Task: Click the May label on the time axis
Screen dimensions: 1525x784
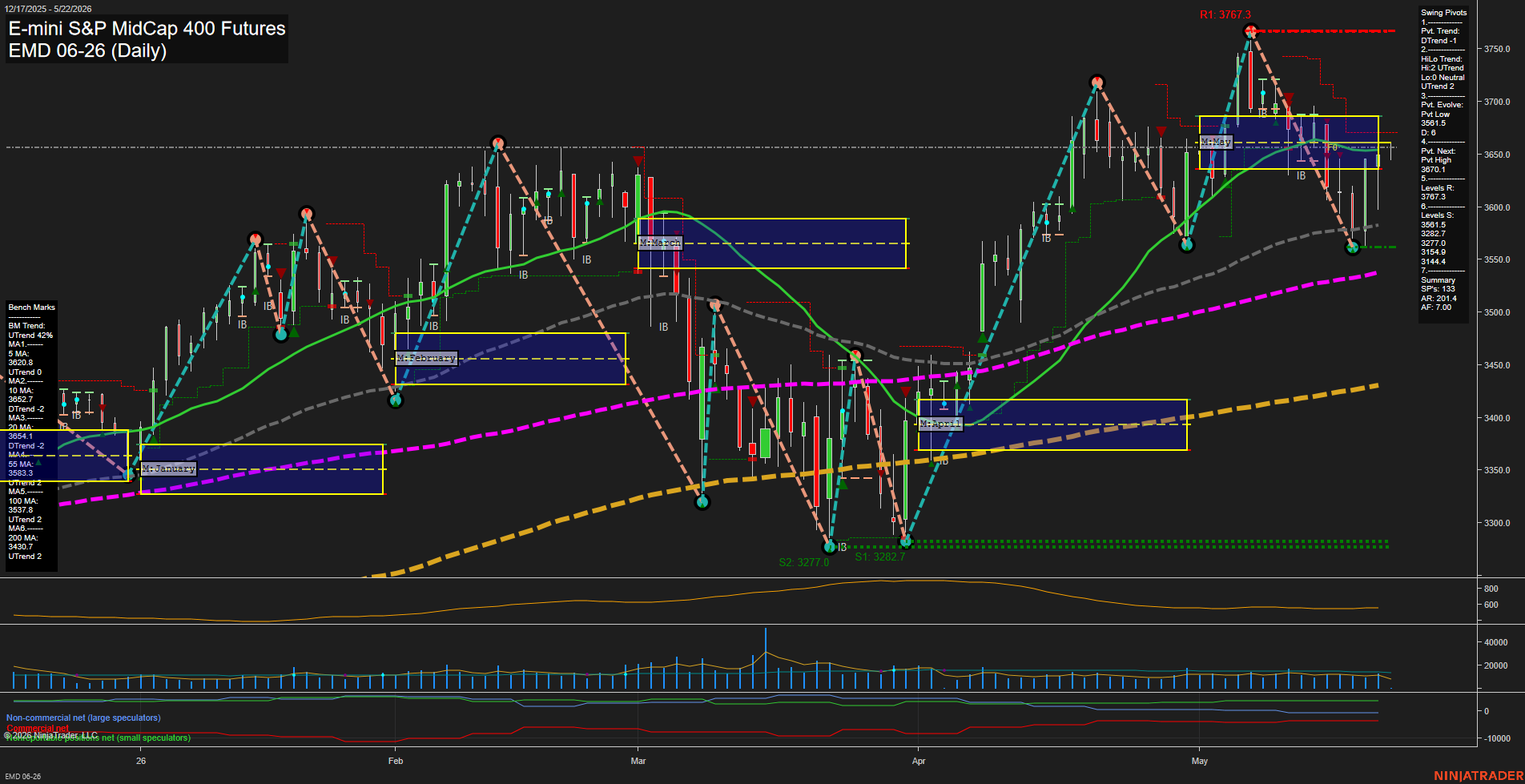Action: click(x=1199, y=761)
